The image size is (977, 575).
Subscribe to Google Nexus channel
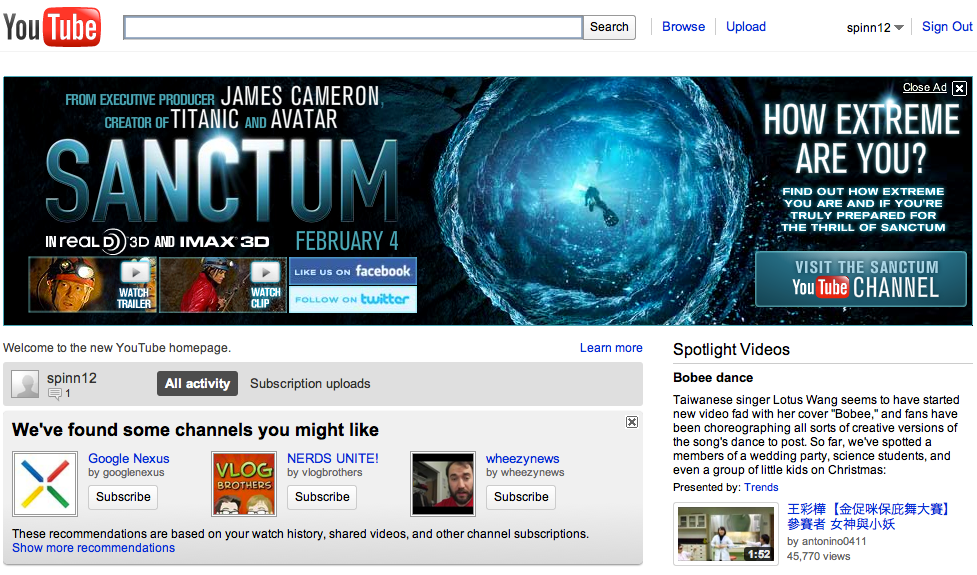123,497
